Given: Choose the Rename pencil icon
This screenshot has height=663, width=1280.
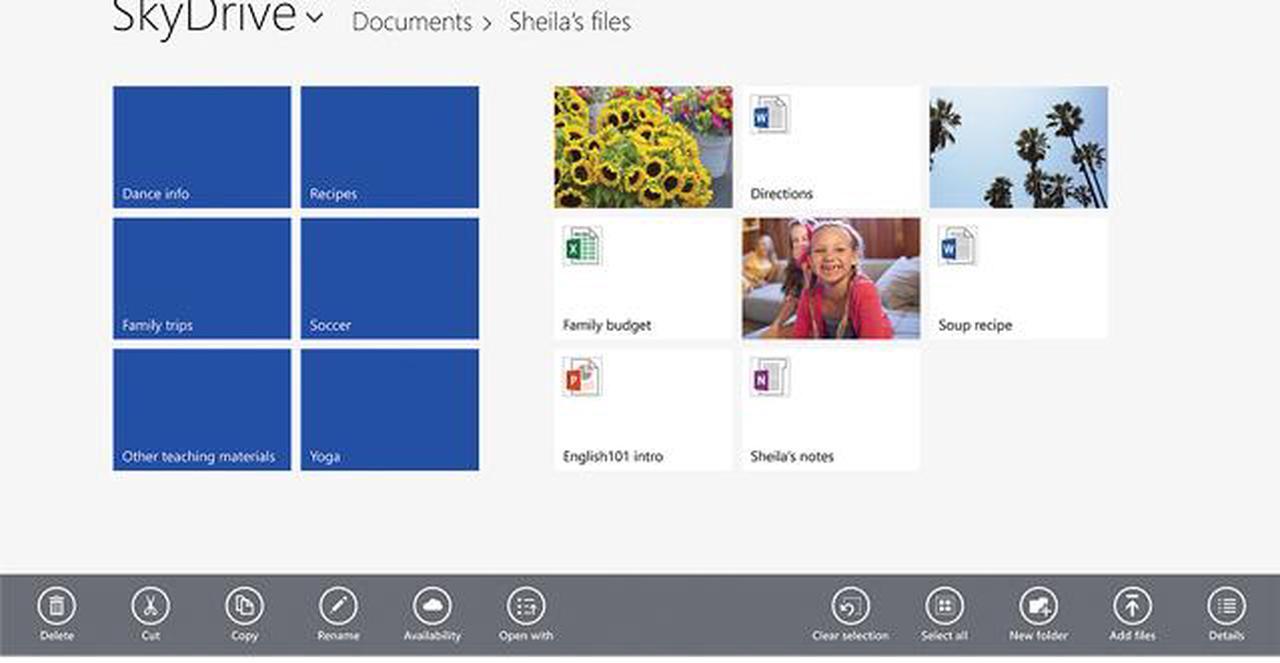Looking at the screenshot, I should [x=338, y=606].
